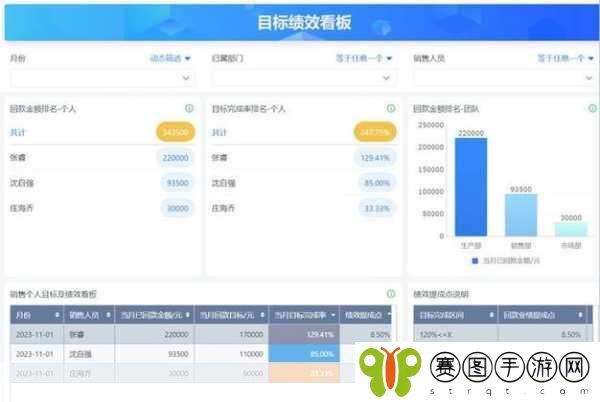Open info icon of 回款金额排名-团队 chart panel
The width and height of the screenshot is (600, 402).
coord(592,108)
